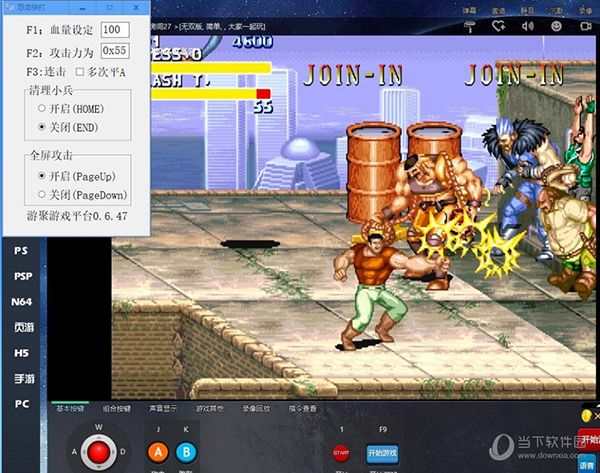Click the F3:连击 label
The image size is (600, 473).
(x=46, y=72)
